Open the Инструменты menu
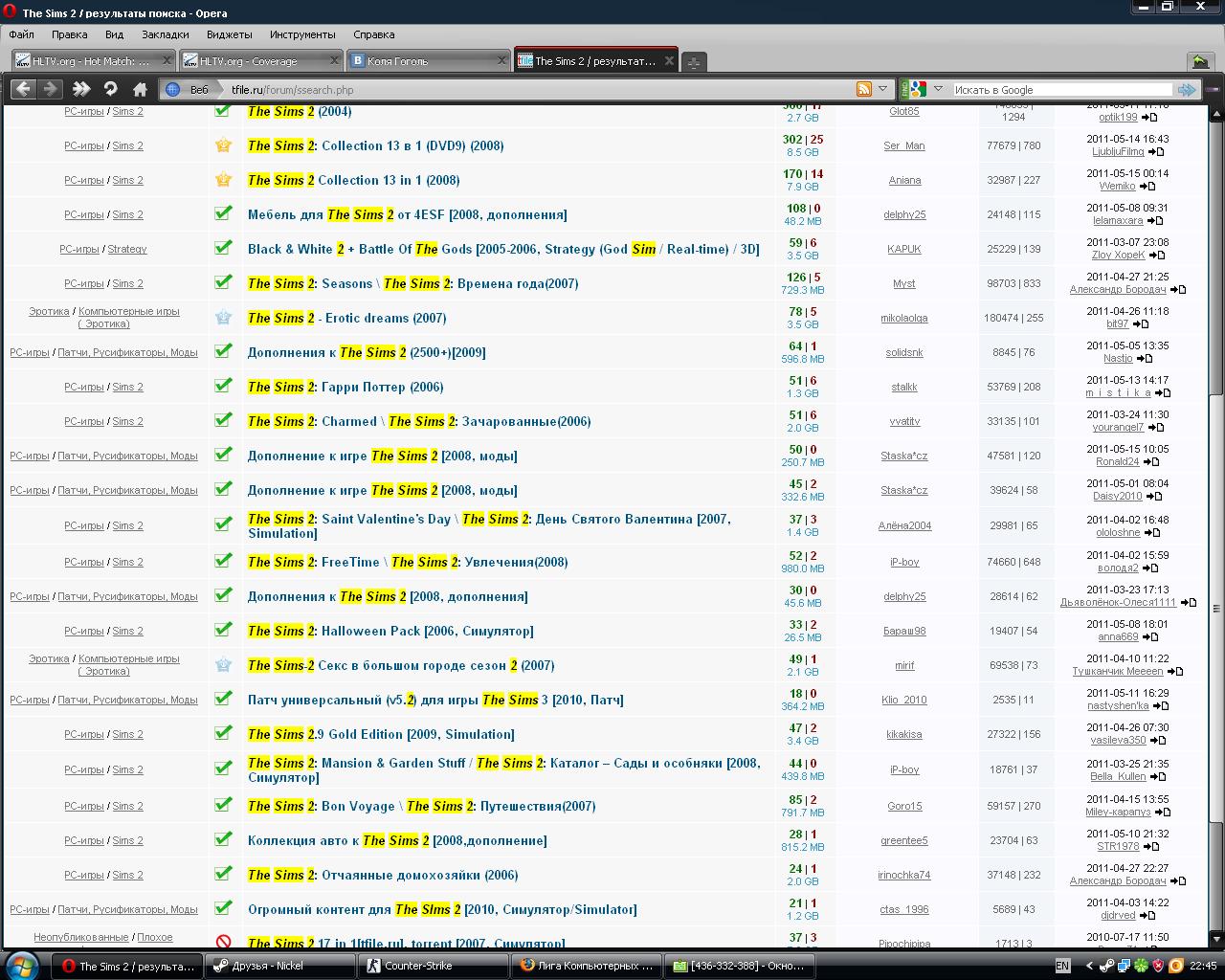Screen dimensions: 1225x980 [x=302, y=34]
